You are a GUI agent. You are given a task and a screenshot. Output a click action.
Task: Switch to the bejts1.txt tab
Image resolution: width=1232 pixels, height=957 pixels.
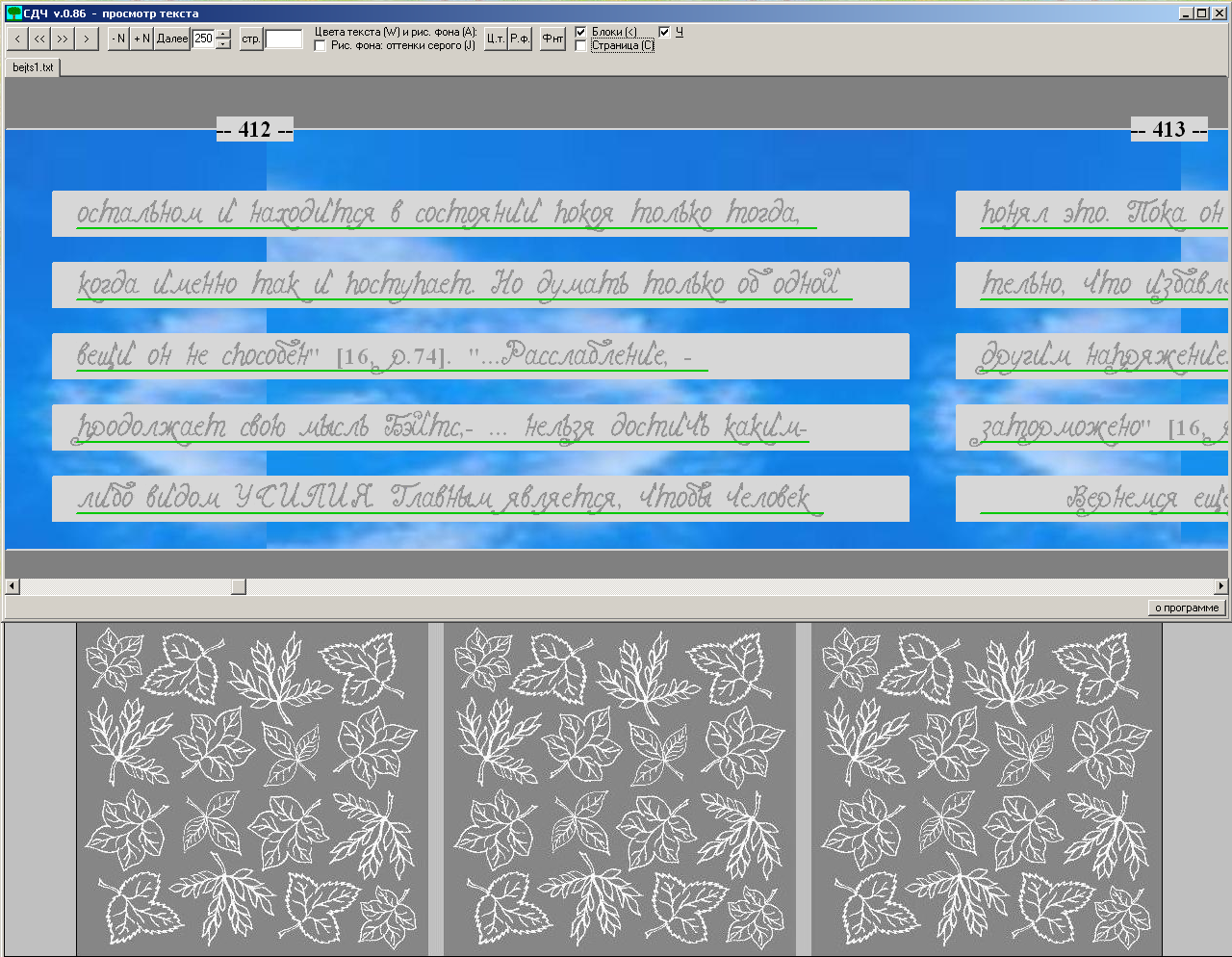click(33, 67)
